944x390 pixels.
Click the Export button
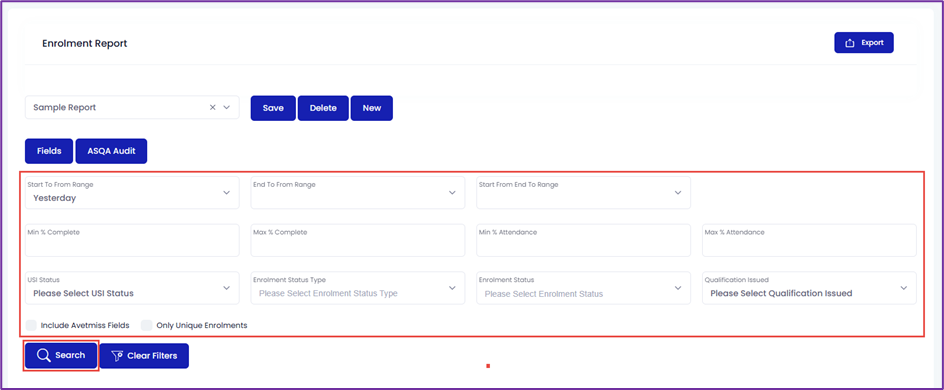tap(863, 43)
